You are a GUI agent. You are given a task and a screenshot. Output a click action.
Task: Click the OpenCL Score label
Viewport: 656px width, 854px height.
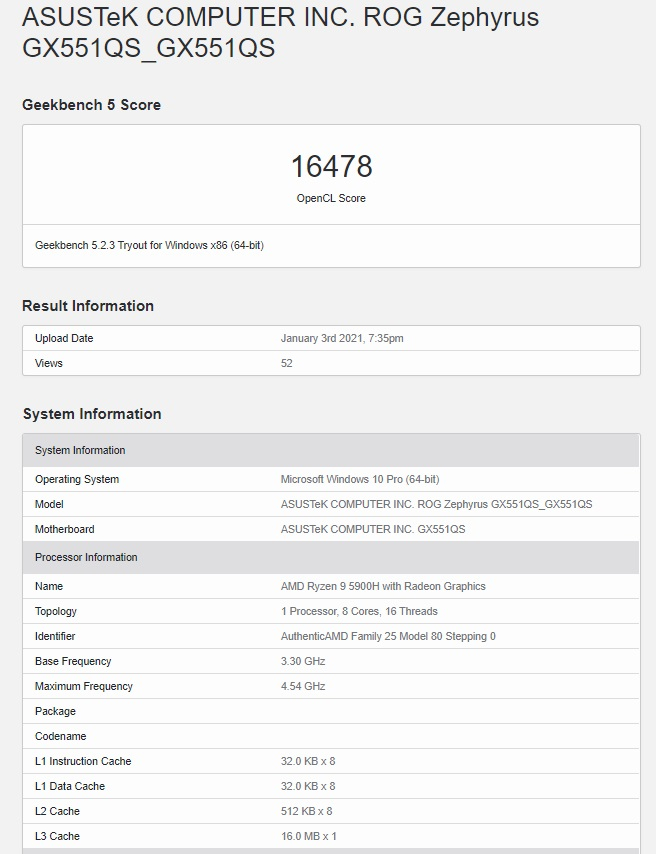tap(331, 198)
